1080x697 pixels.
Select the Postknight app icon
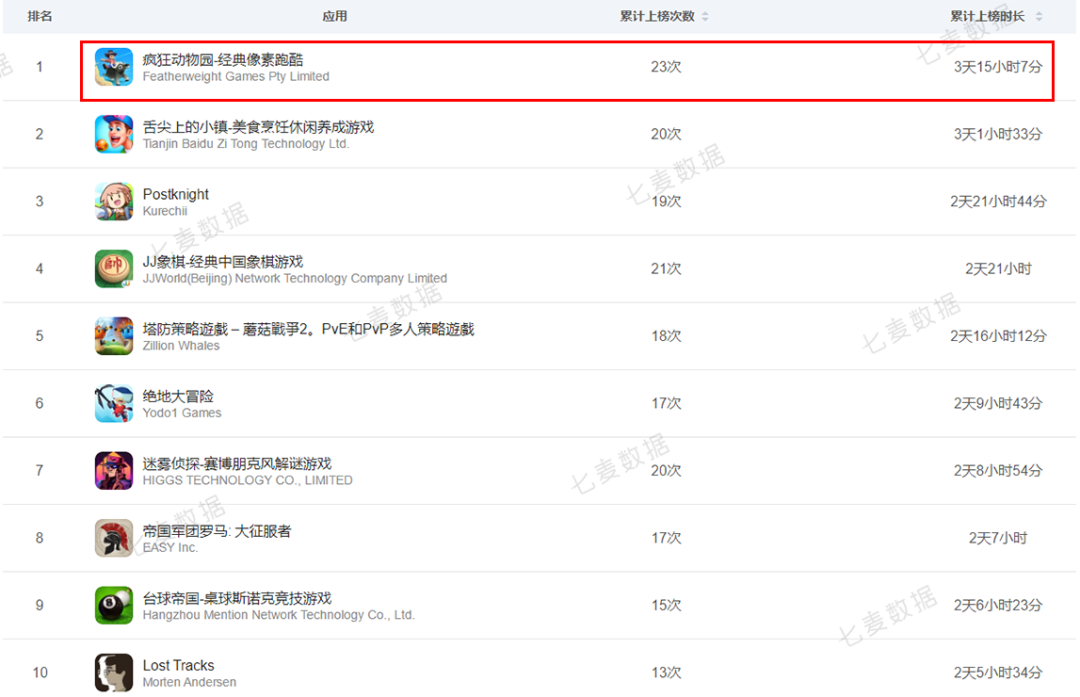[114, 201]
